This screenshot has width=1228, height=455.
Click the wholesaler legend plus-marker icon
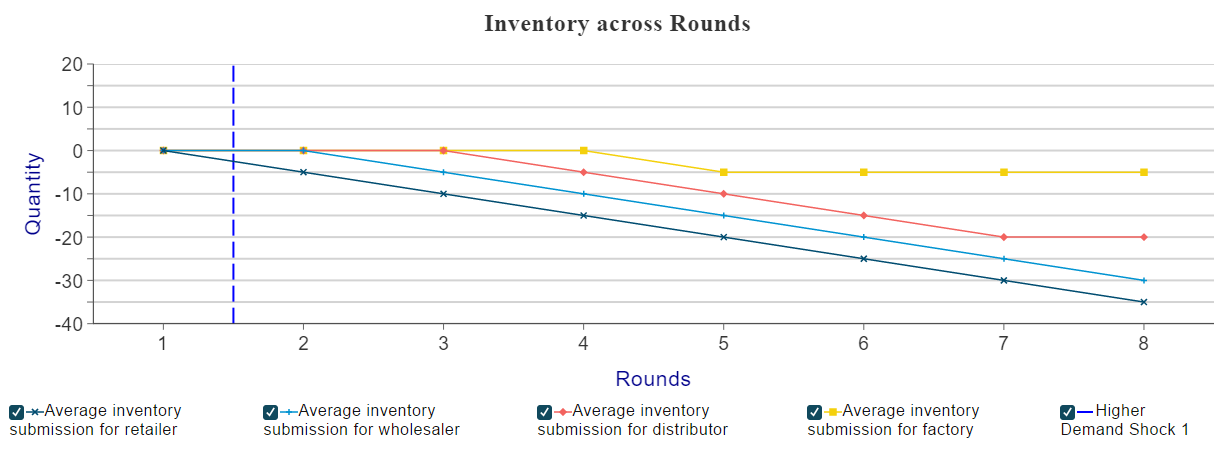coord(289,412)
